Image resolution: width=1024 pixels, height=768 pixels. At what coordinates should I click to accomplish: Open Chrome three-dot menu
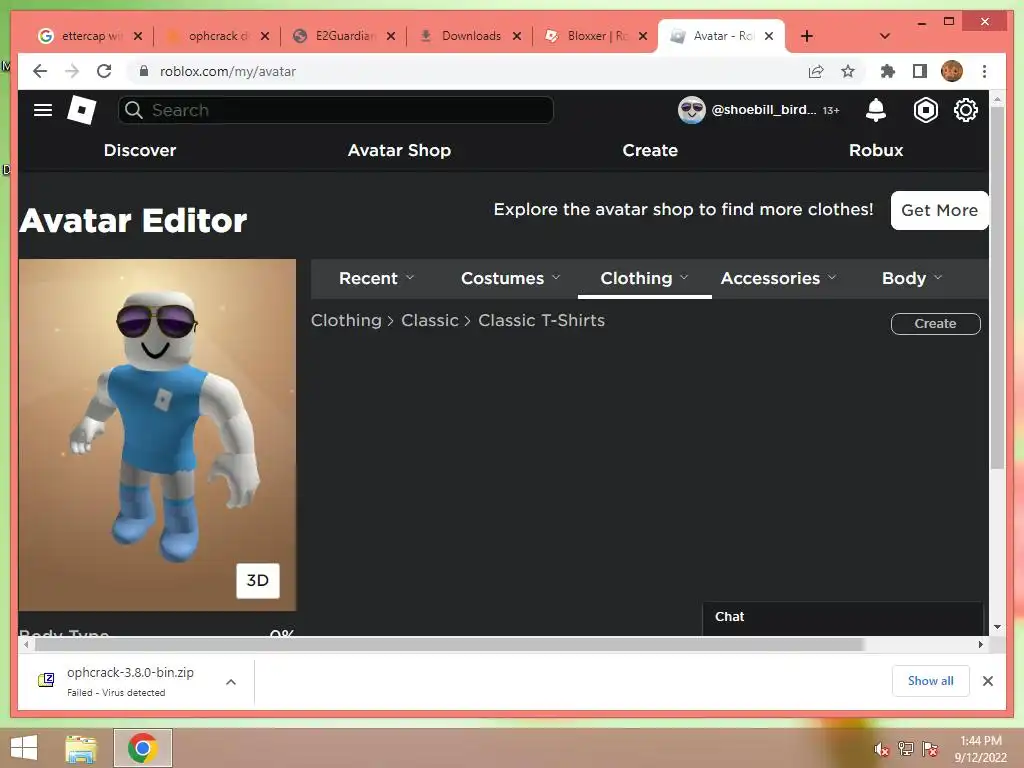[x=984, y=71]
